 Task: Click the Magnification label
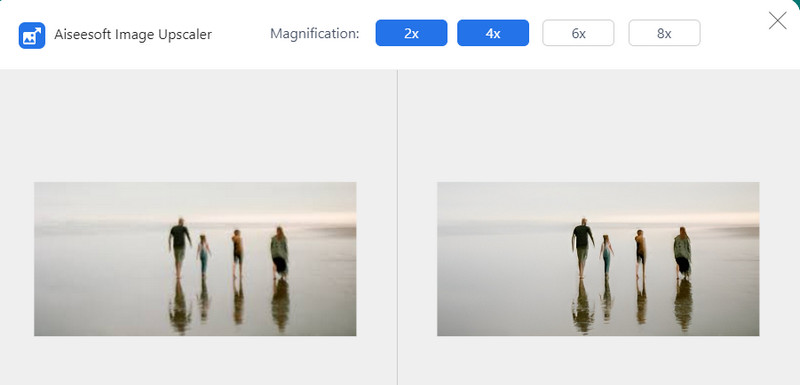click(x=315, y=34)
